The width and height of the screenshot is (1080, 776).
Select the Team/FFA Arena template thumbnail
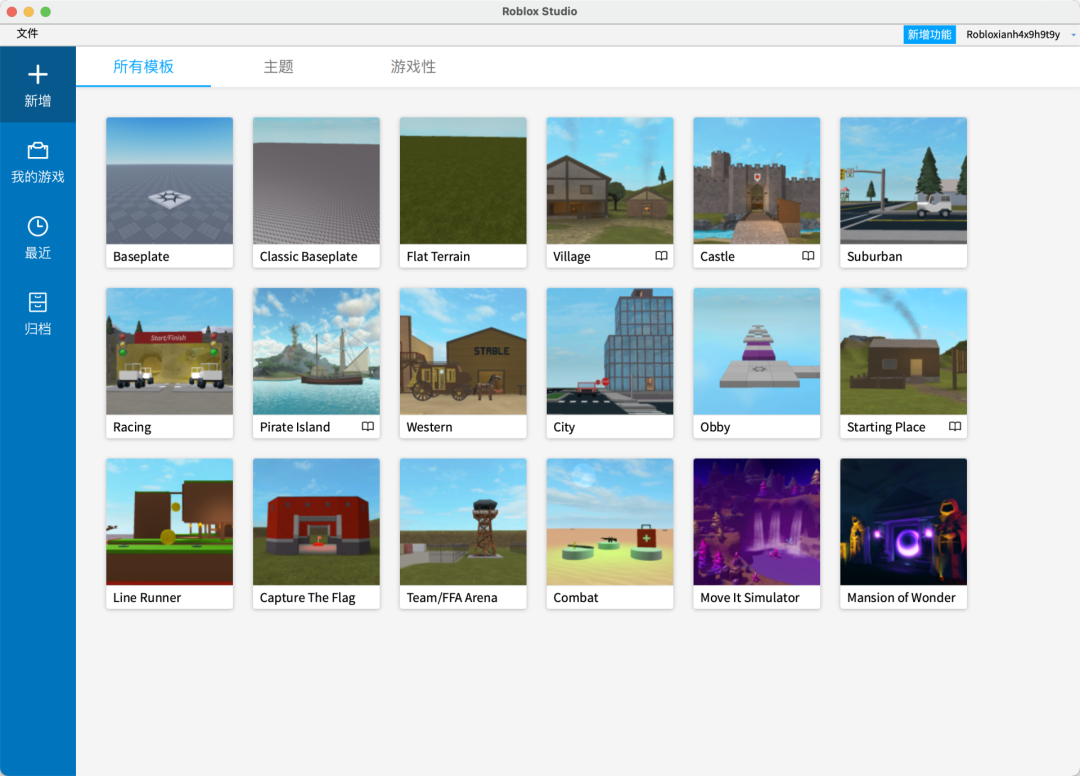click(x=463, y=522)
